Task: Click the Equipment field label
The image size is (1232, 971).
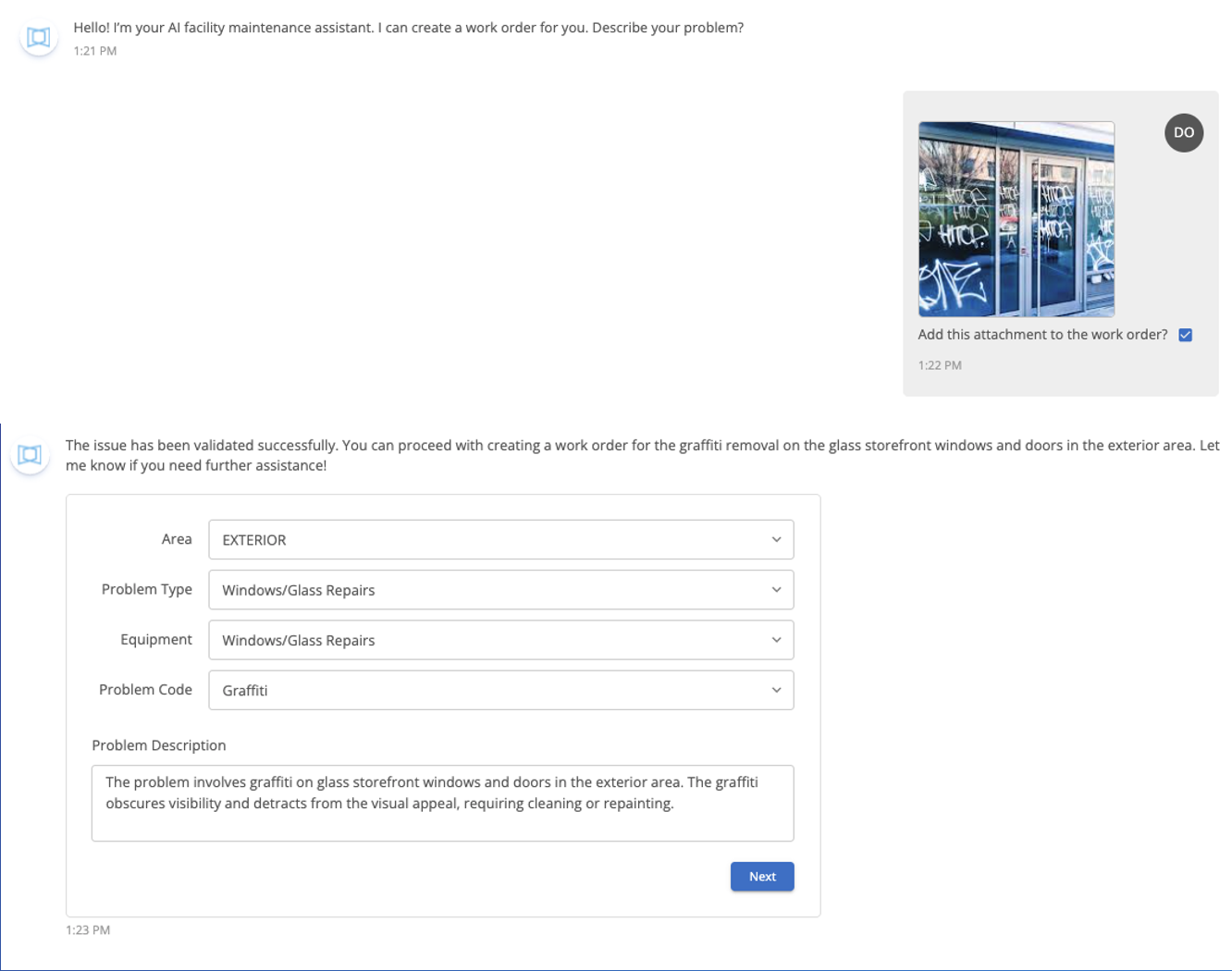Action: click(156, 639)
